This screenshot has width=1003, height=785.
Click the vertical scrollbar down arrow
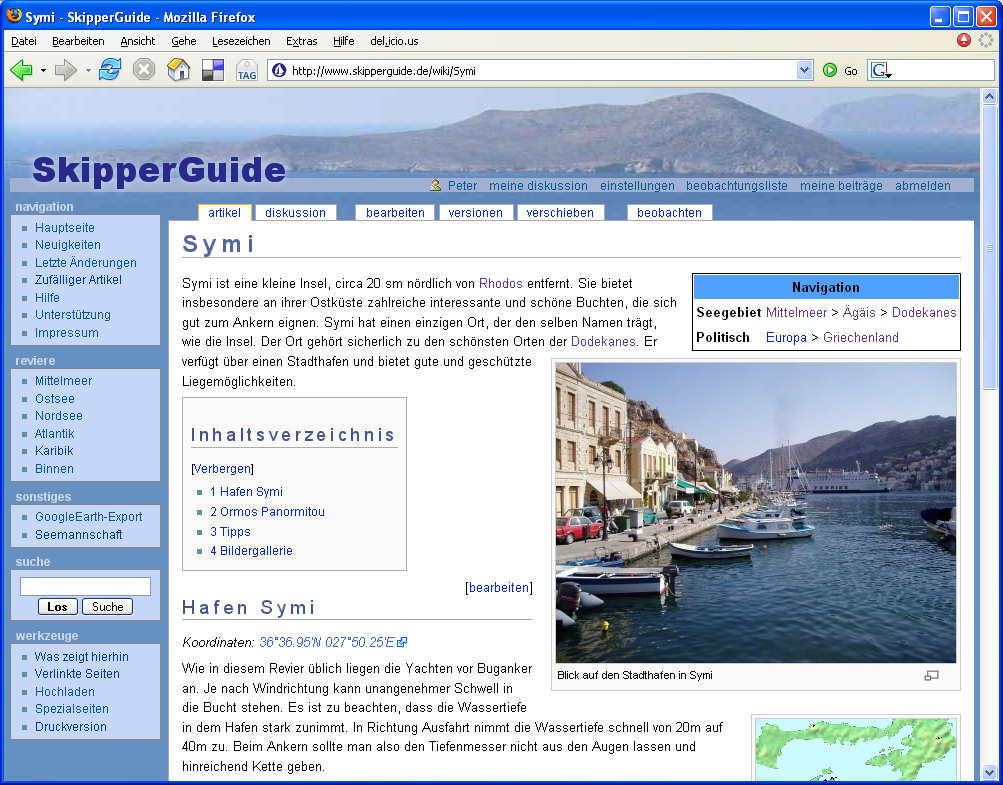(x=989, y=772)
